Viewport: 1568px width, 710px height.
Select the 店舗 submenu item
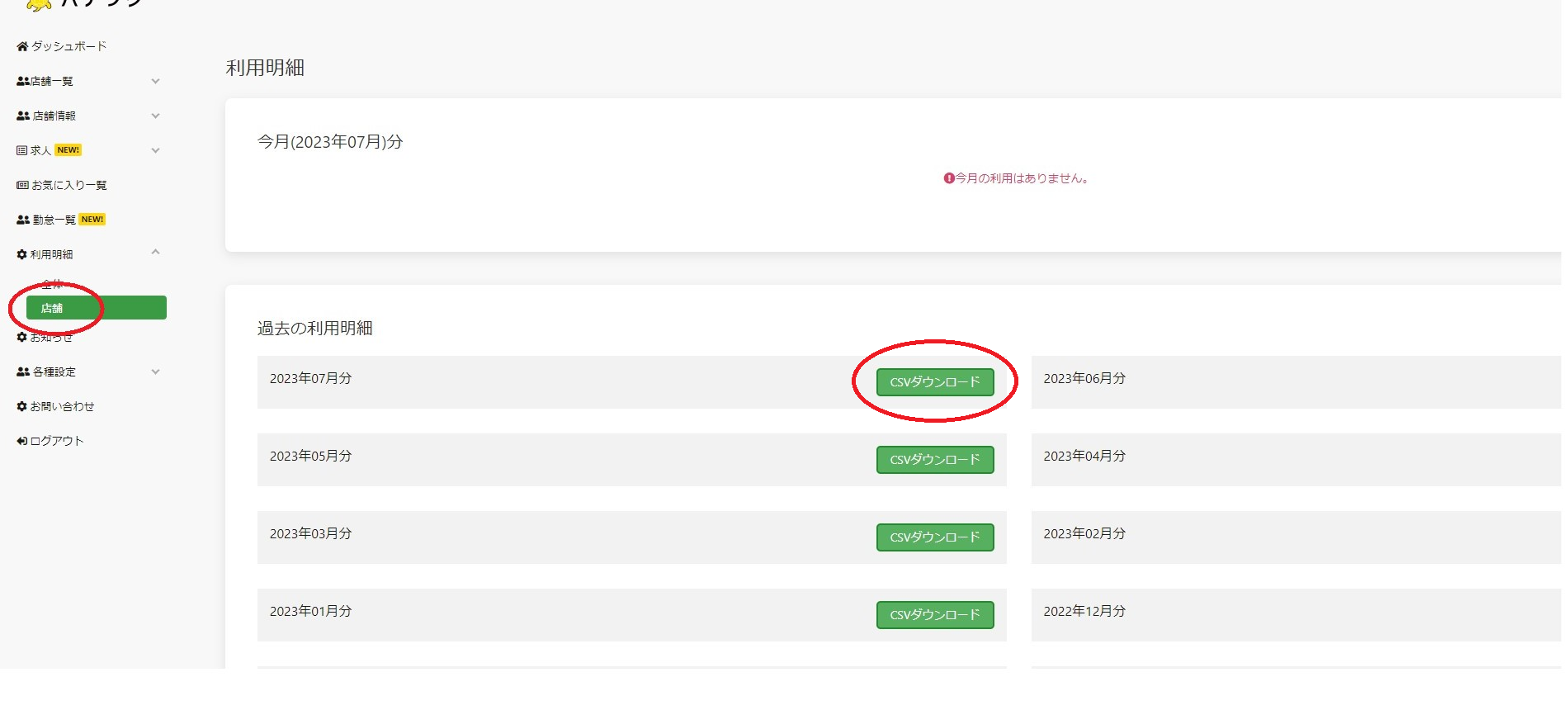pos(96,308)
